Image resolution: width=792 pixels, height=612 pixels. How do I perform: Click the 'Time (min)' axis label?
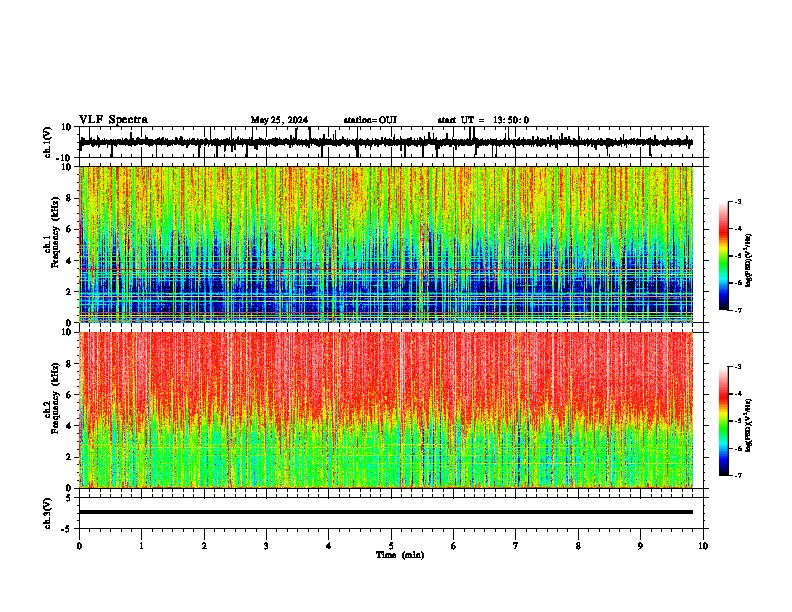point(400,555)
